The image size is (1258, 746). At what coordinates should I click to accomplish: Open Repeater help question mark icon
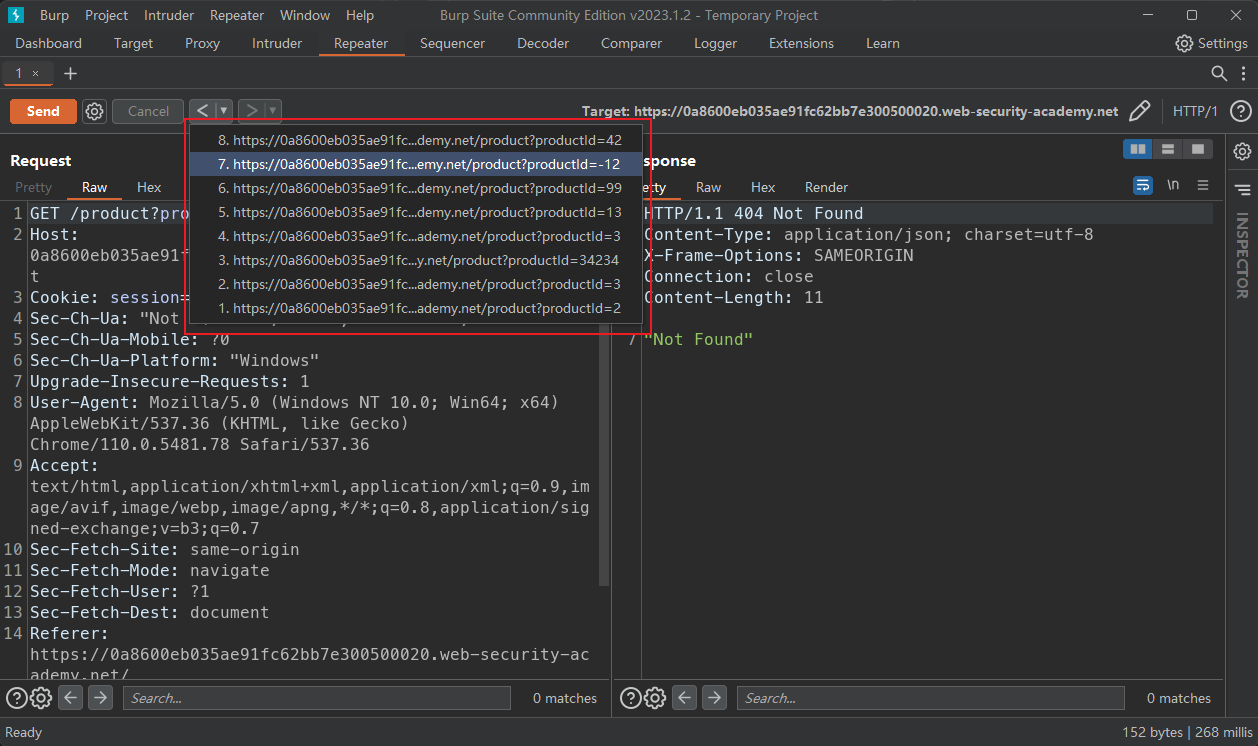click(x=1241, y=111)
